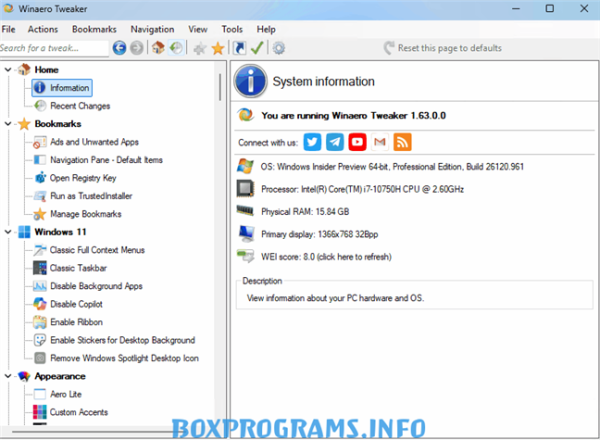Click the gear settings toolbar icon
Screen dimensions: 600x440
279,48
